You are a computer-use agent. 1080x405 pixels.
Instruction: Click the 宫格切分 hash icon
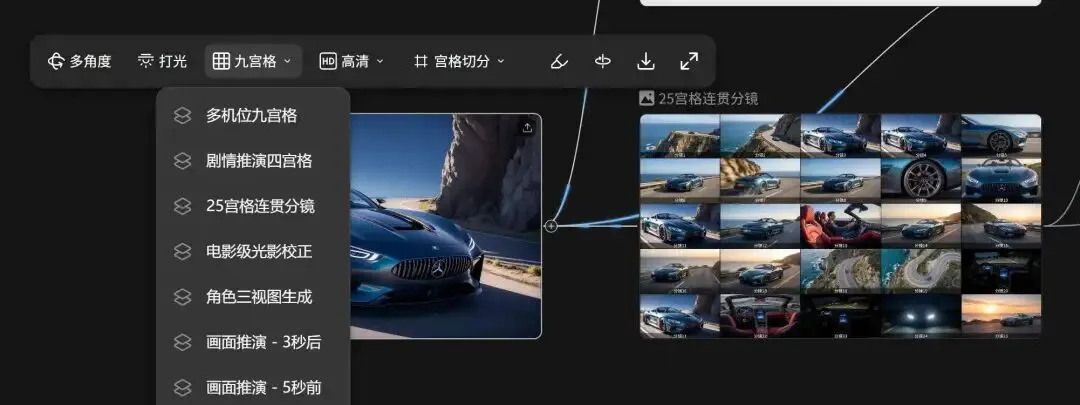pyautogui.click(x=420, y=61)
